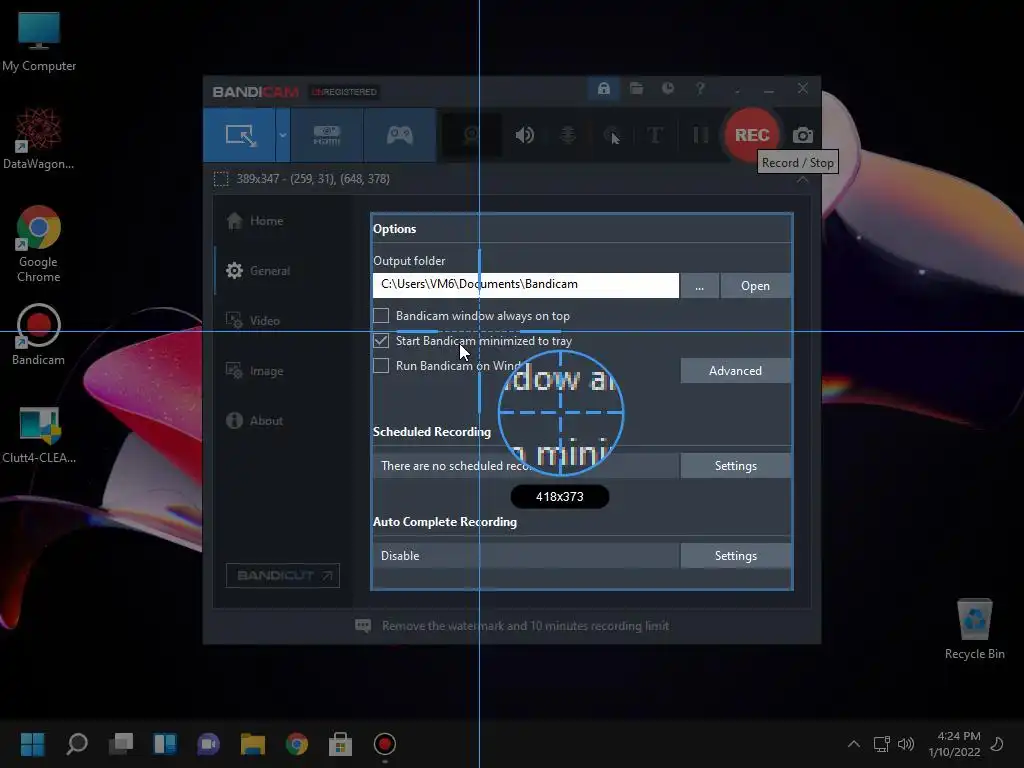1024x768 pixels.
Task: Click the "Disable" auto complete status field
Action: (526, 556)
